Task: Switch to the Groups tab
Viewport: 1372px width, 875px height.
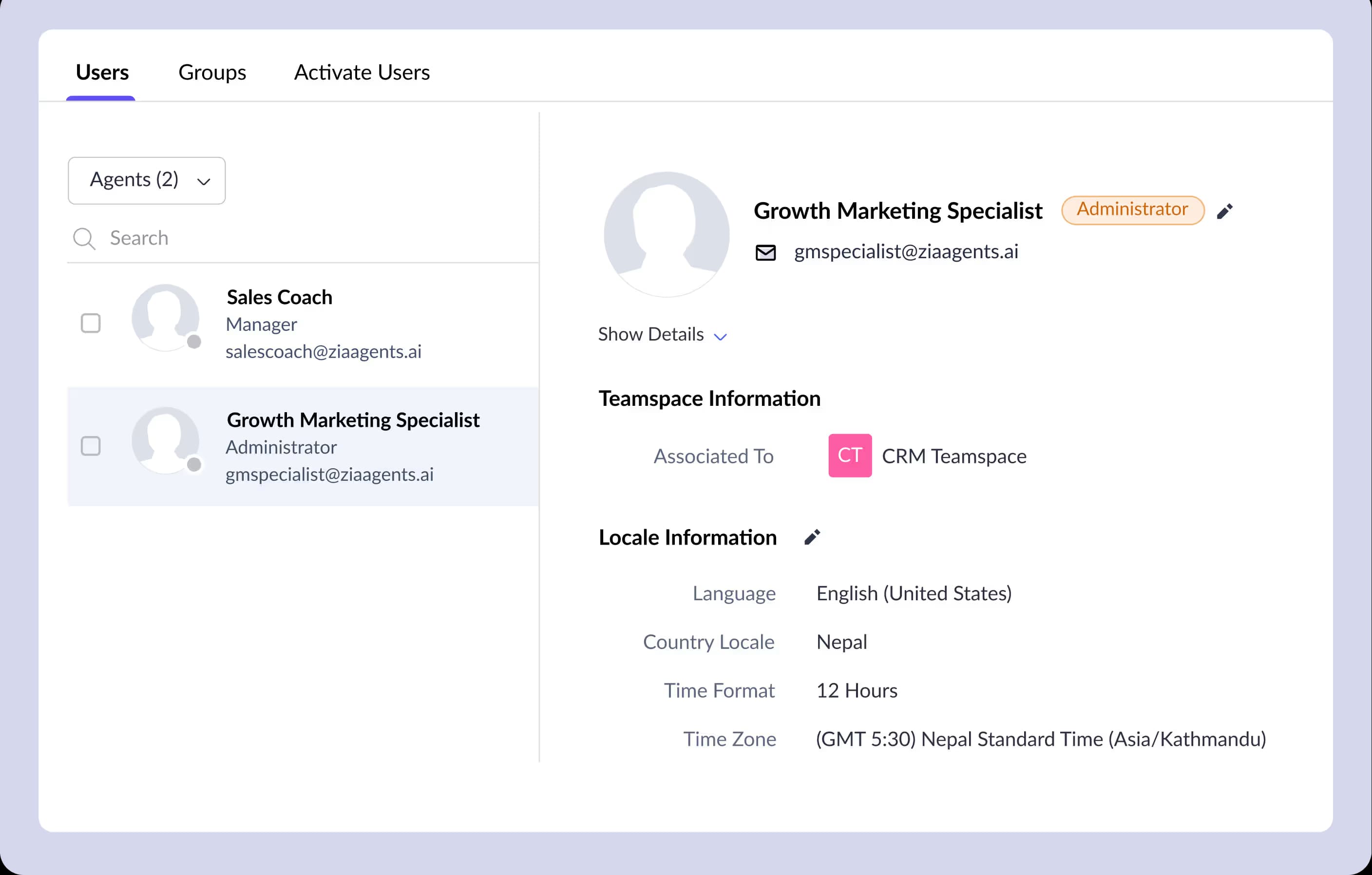Action: tap(212, 72)
